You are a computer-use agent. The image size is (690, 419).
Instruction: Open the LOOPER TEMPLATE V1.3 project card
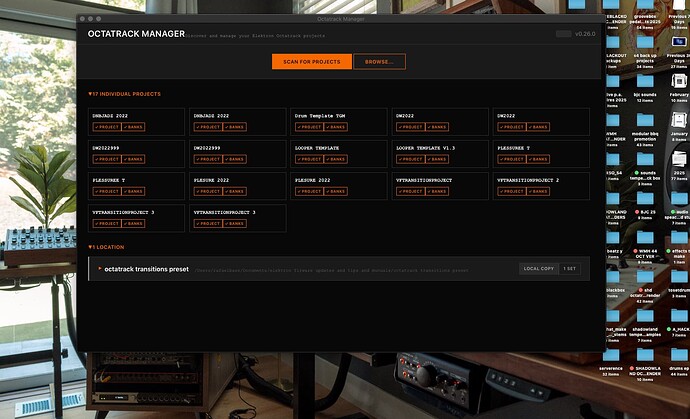pos(440,154)
